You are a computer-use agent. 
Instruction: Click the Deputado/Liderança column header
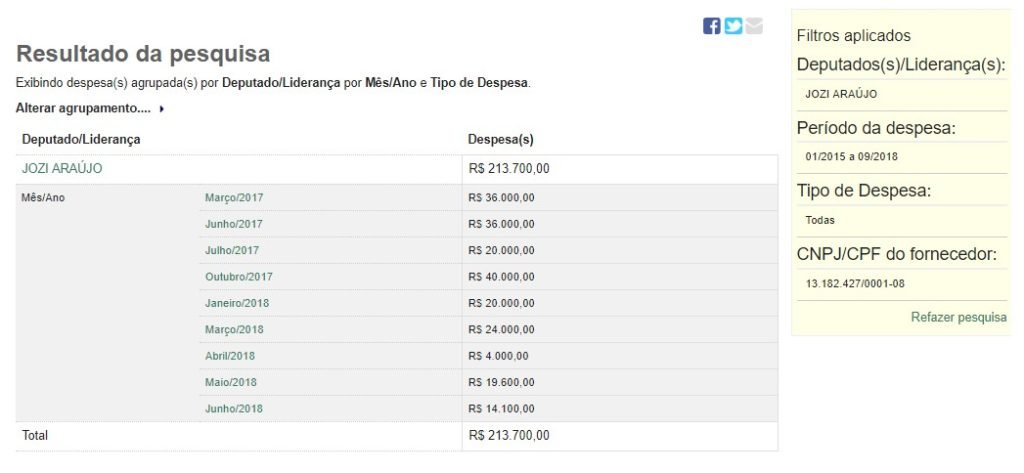tap(81, 139)
